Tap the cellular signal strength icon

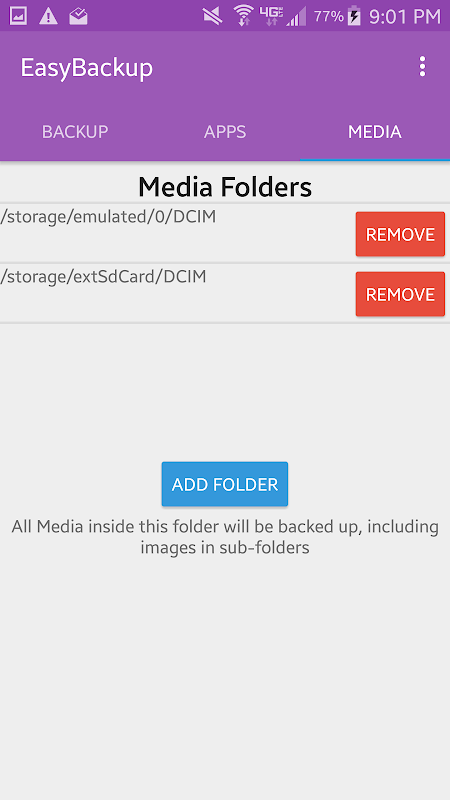[x=296, y=16]
